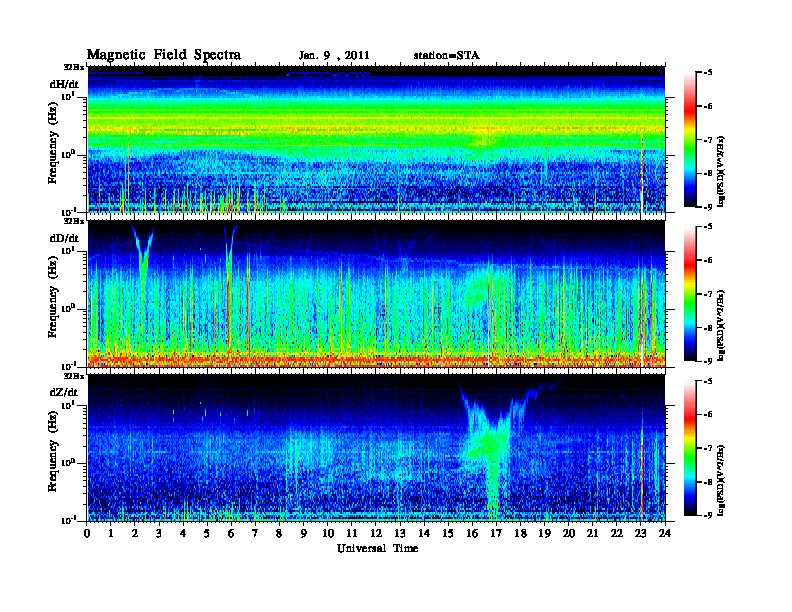
Task: Click hour 19 on the Universal Time axis
Action: pos(544,533)
